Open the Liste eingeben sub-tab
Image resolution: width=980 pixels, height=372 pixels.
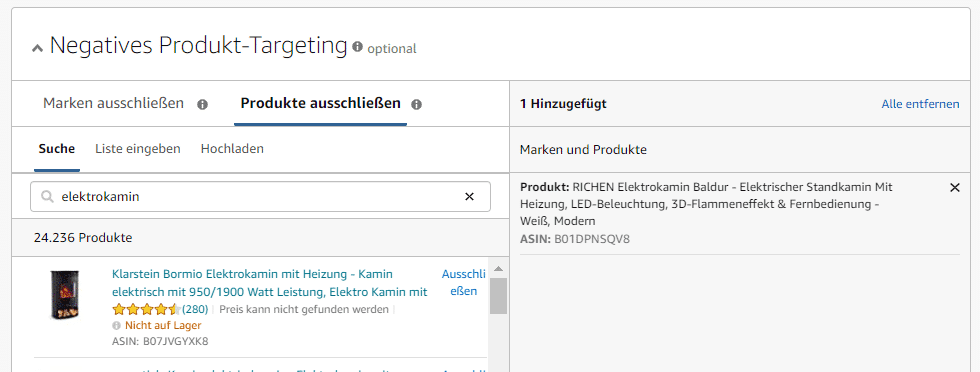click(138, 149)
